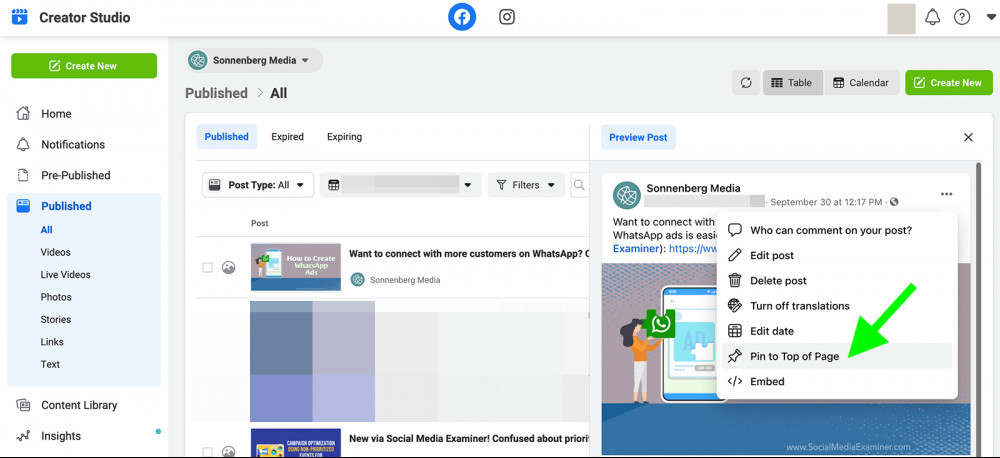The image size is (1000, 458).
Task: Select Published in the sidebar
Action: pyautogui.click(x=66, y=206)
